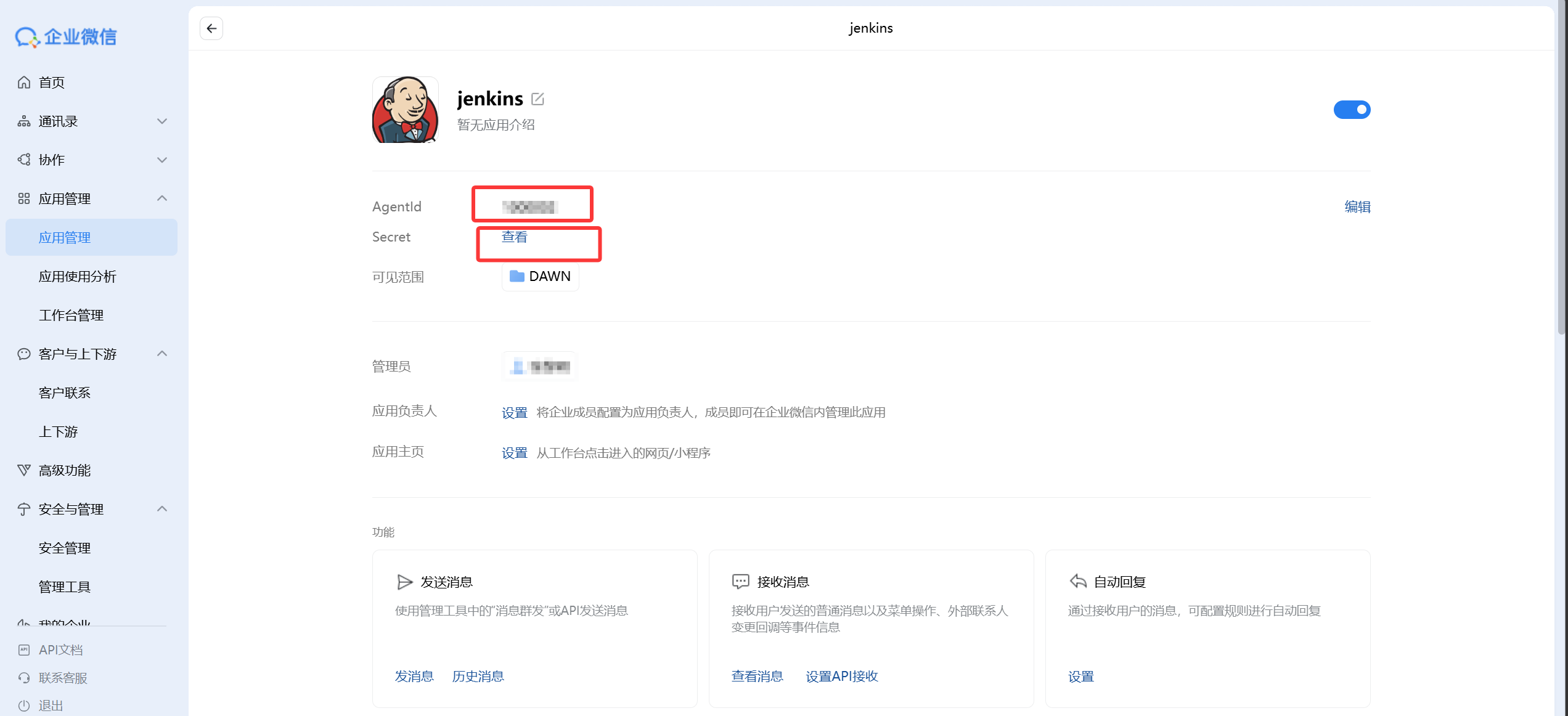Click the 协作 icon in the sidebar
Image resolution: width=1568 pixels, height=716 pixels.
coord(24,160)
